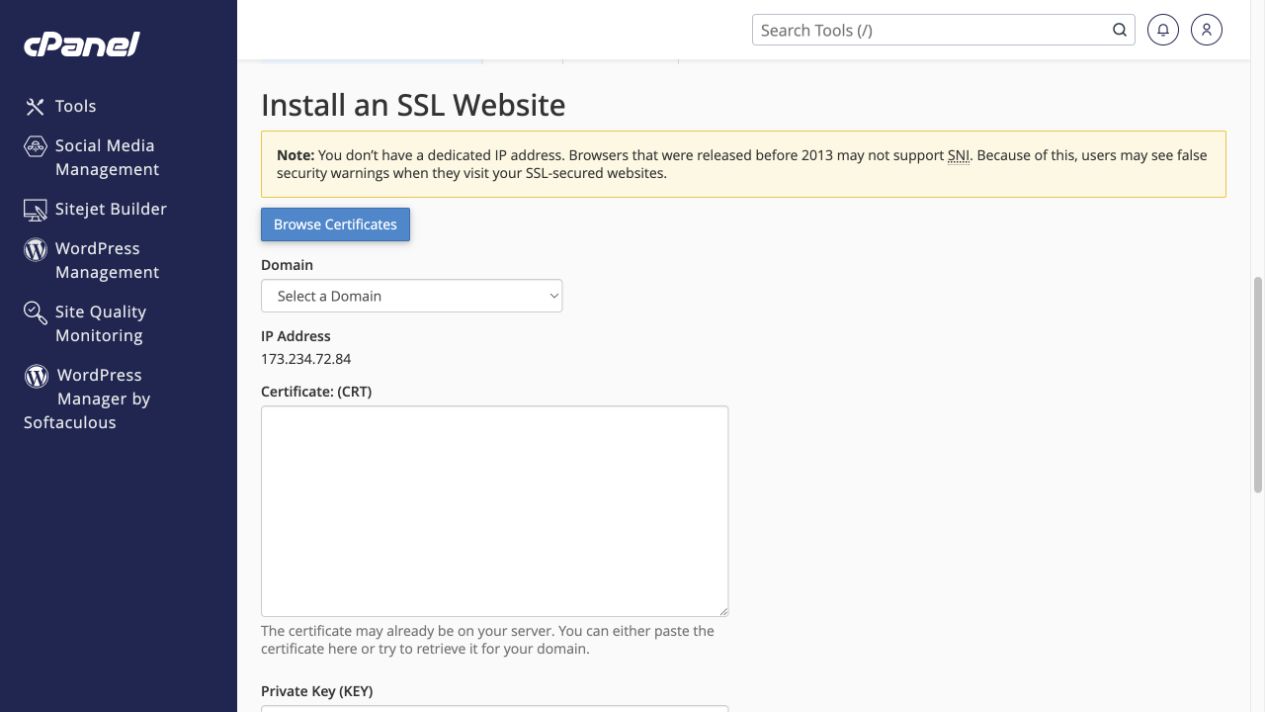Screen dimensions: 1265x712
Task: Click the page vertical scrollbar
Action: click(1258, 385)
